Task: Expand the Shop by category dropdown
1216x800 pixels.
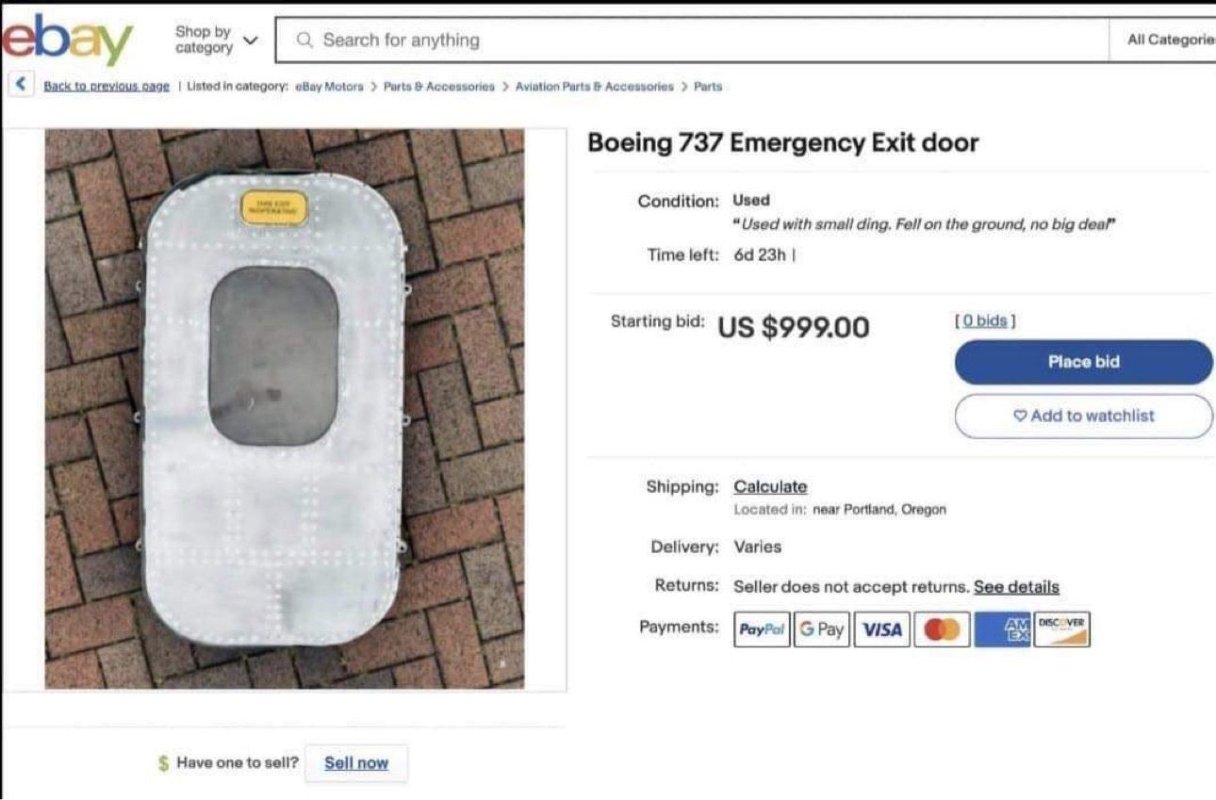Action: point(216,40)
